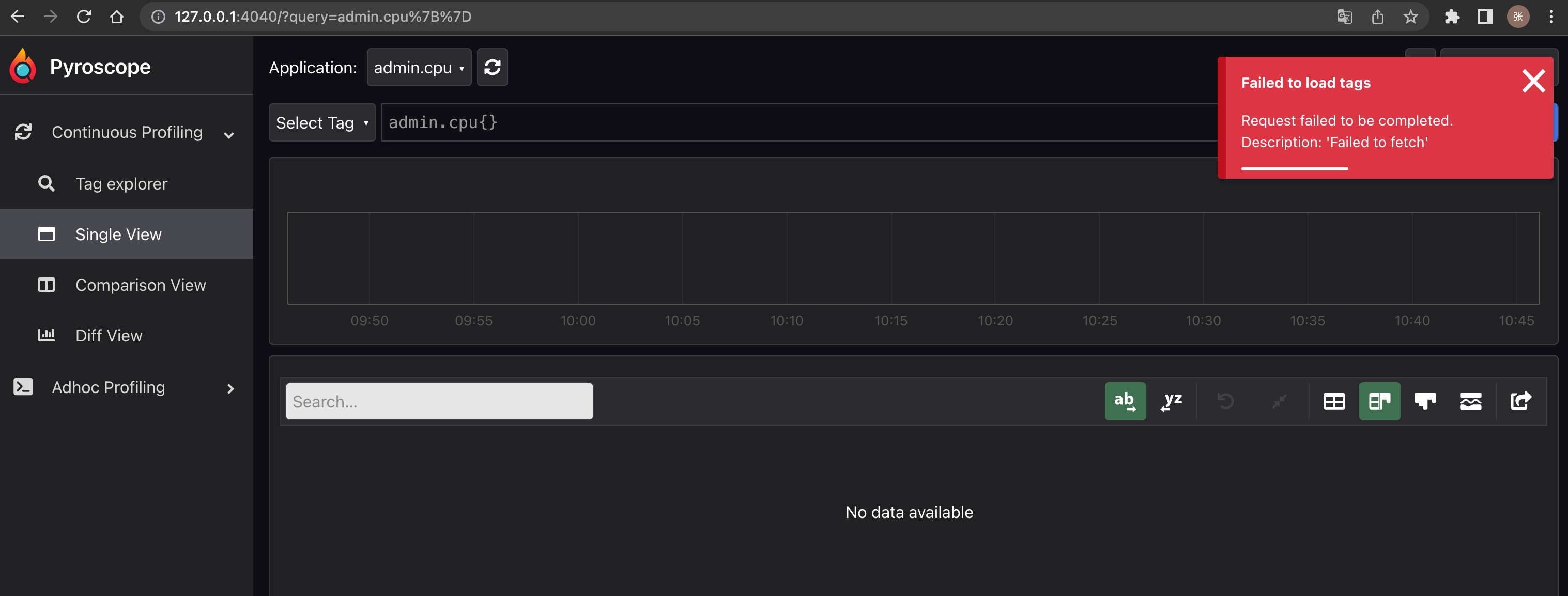Enable the 'yz' tail-first fit mode
Viewport: 1568px width, 596px height.
pyautogui.click(x=1172, y=401)
